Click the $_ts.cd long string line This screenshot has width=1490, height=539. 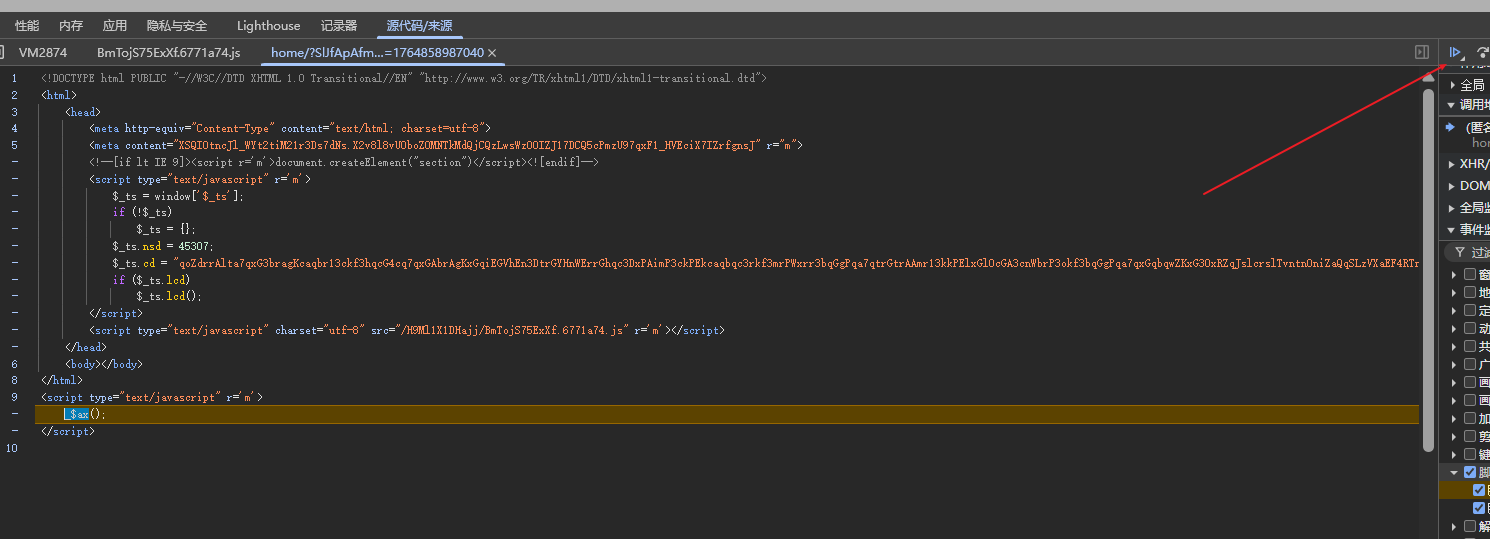(766, 263)
